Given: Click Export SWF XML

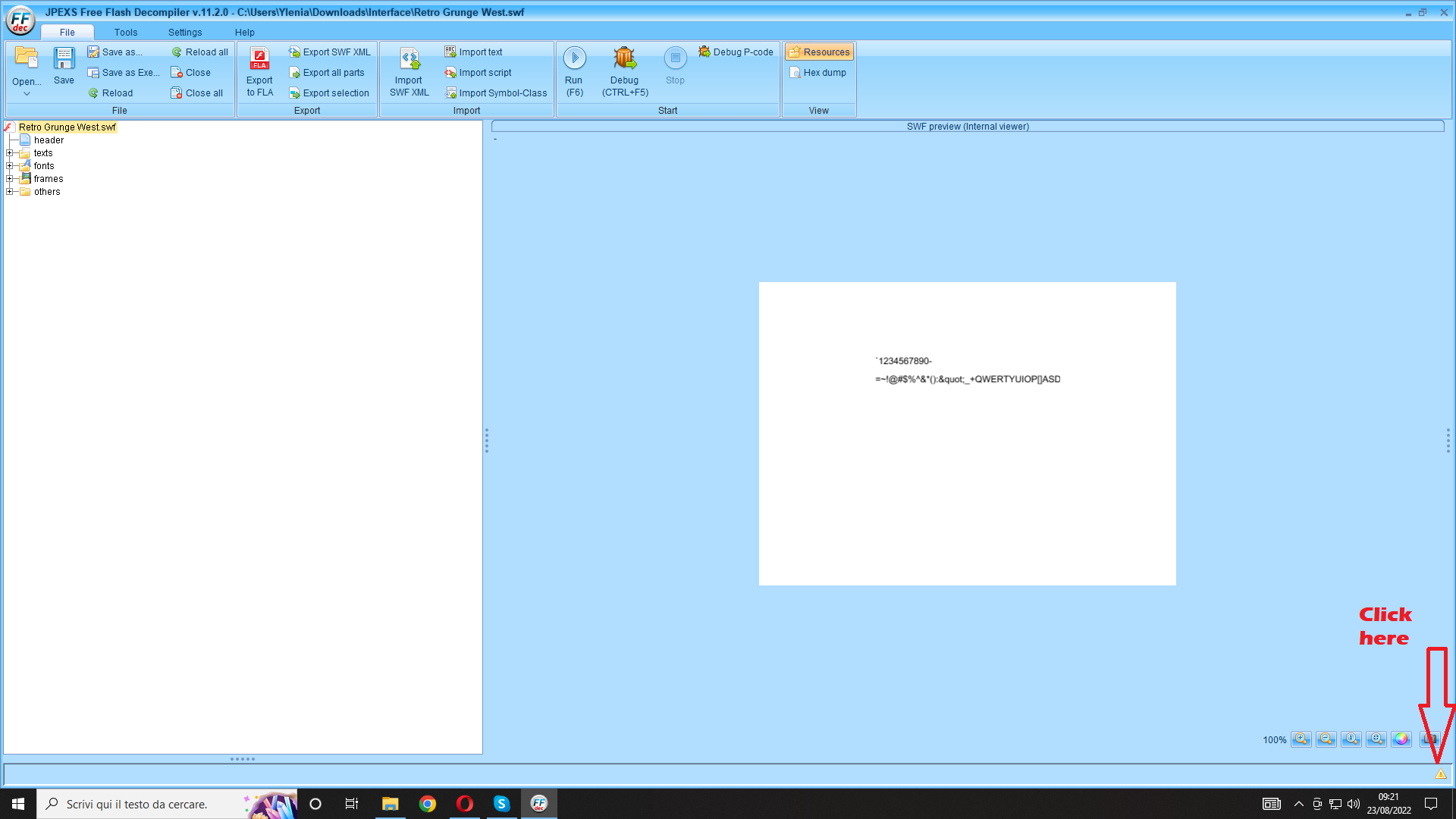Looking at the screenshot, I should pyautogui.click(x=329, y=52).
